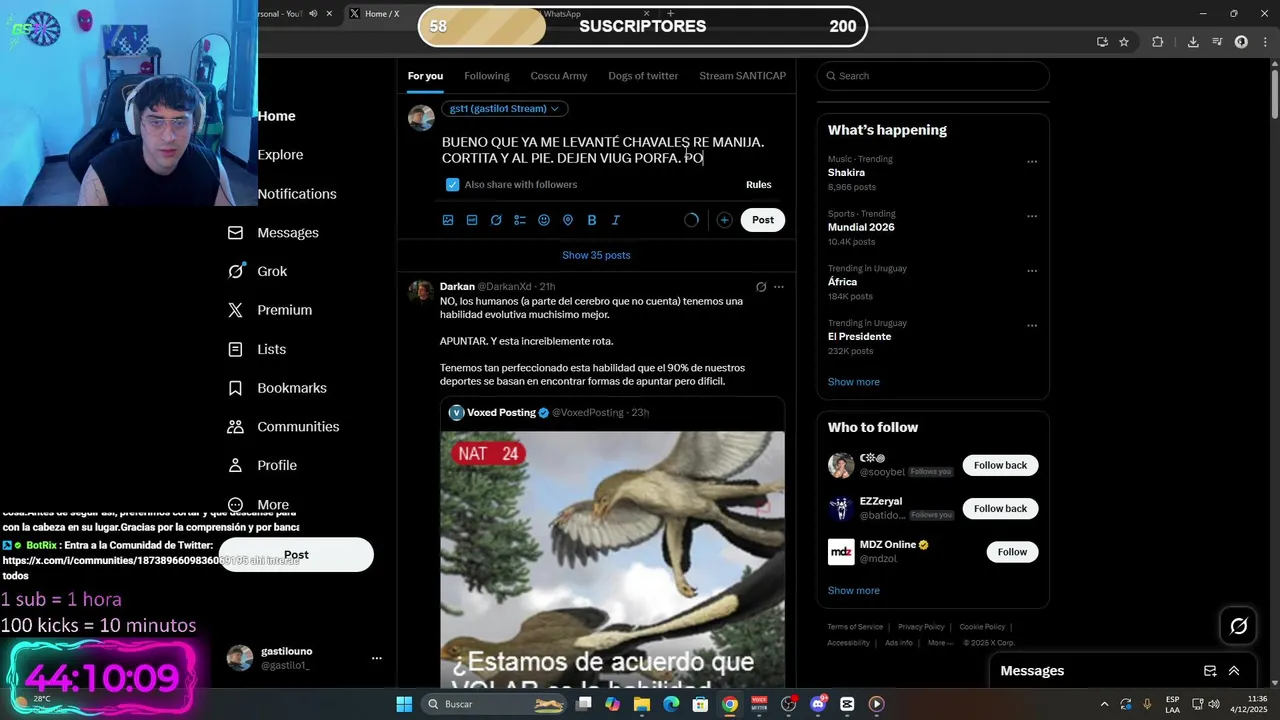Open more options on Darkan's post

tap(779, 287)
